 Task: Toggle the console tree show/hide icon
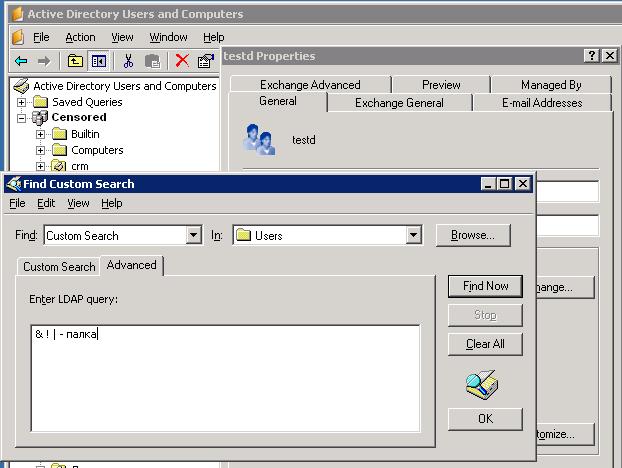pyautogui.click(x=98, y=61)
